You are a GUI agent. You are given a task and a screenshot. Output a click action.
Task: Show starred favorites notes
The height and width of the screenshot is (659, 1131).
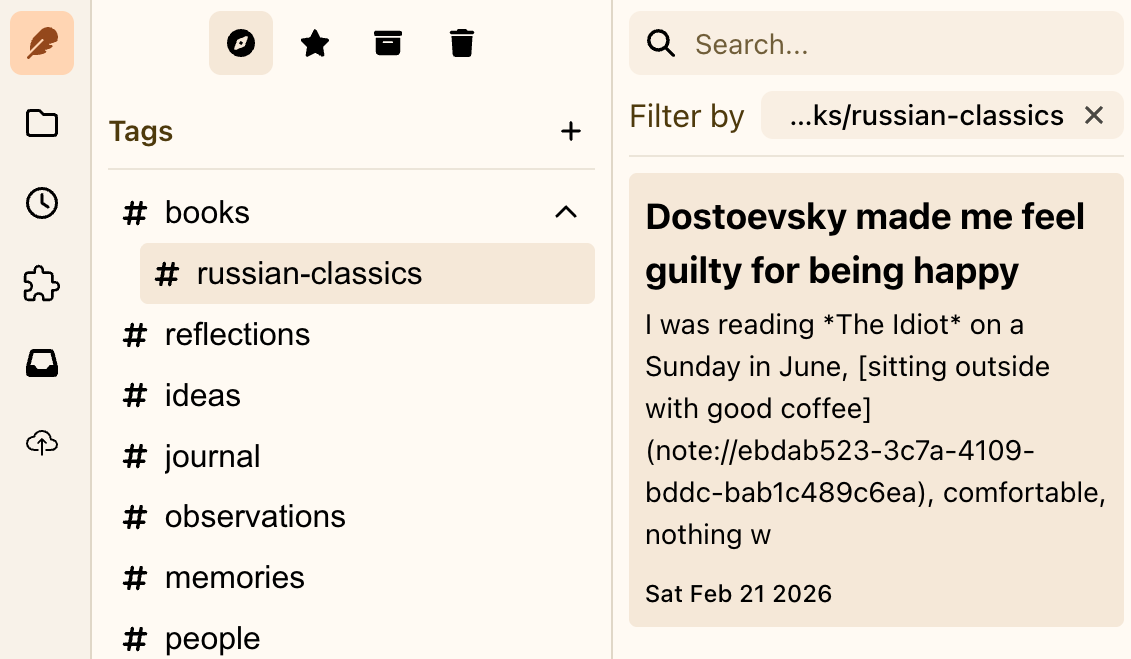[x=315, y=43]
